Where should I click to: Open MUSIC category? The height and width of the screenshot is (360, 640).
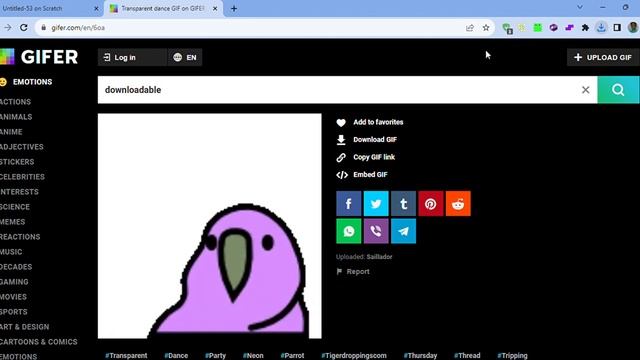coord(11,252)
